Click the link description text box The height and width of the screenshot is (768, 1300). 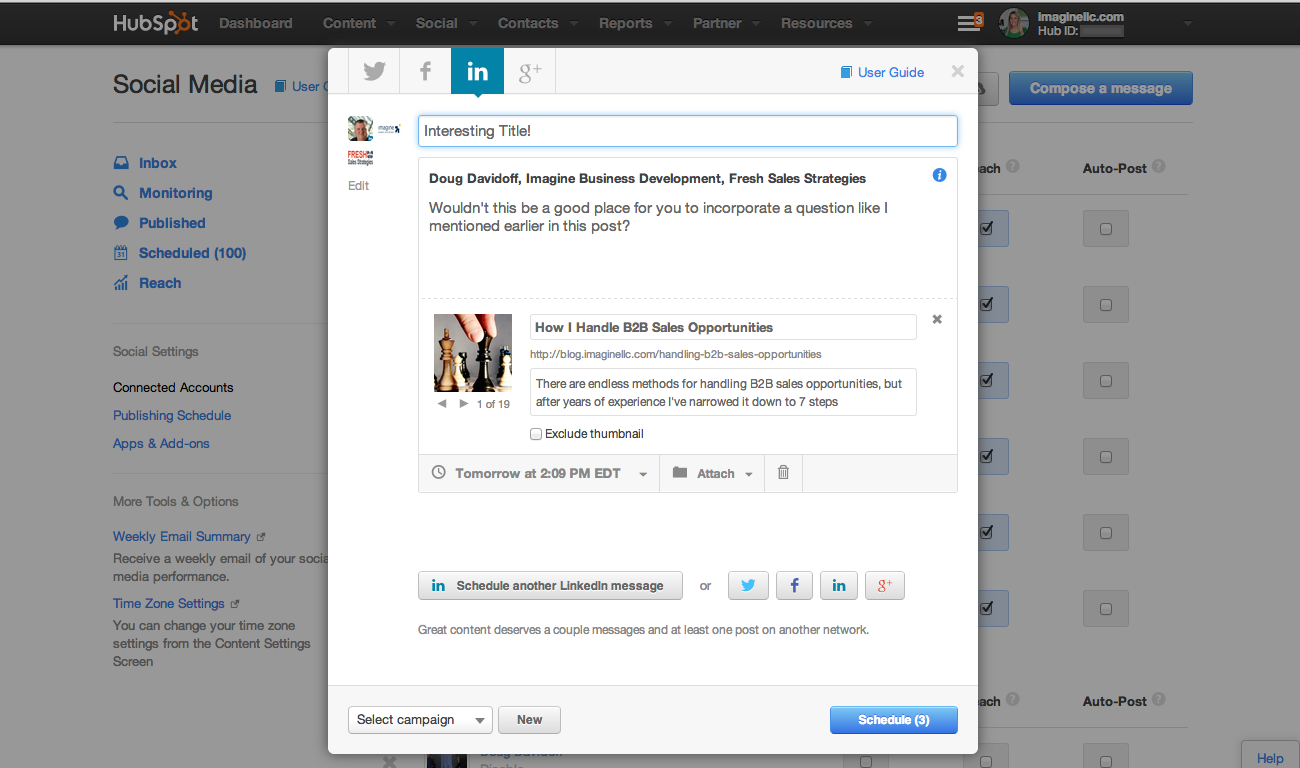723,392
